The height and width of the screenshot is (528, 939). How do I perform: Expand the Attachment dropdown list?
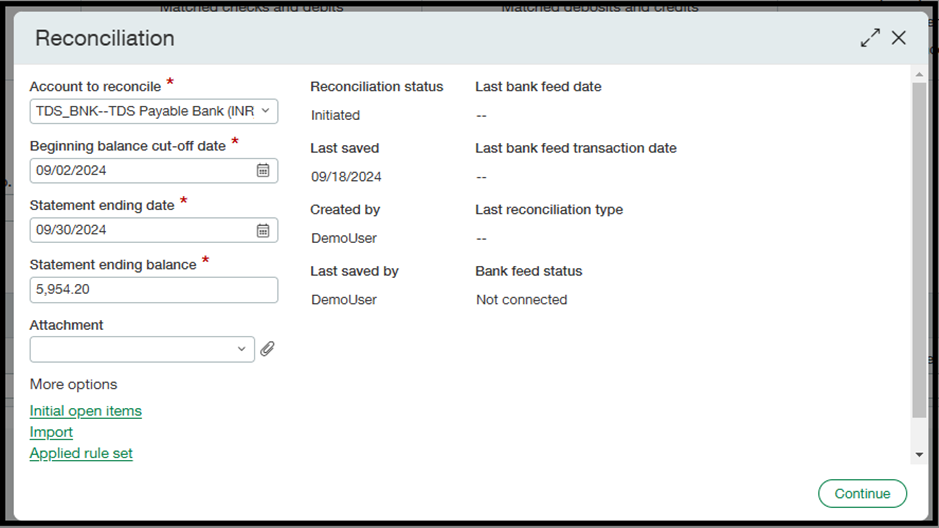(x=241, y=349)
